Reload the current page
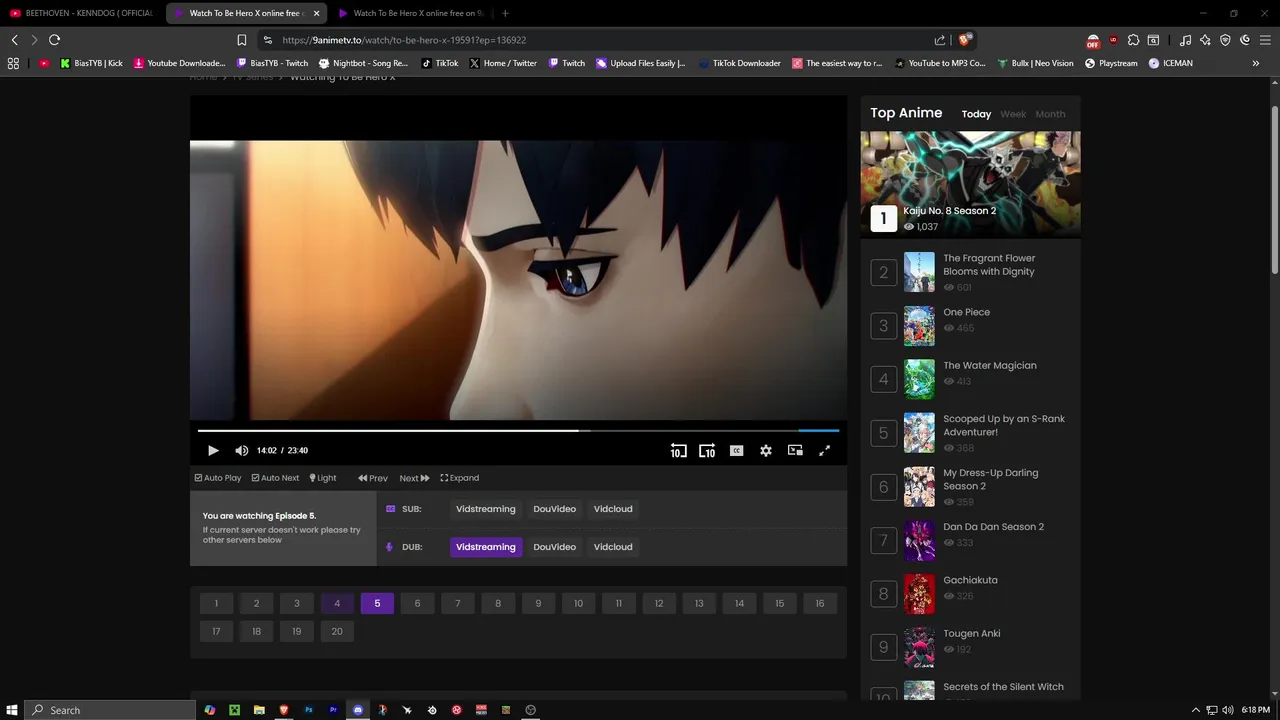Screen dimensions: 1280x720 [54, 40]
